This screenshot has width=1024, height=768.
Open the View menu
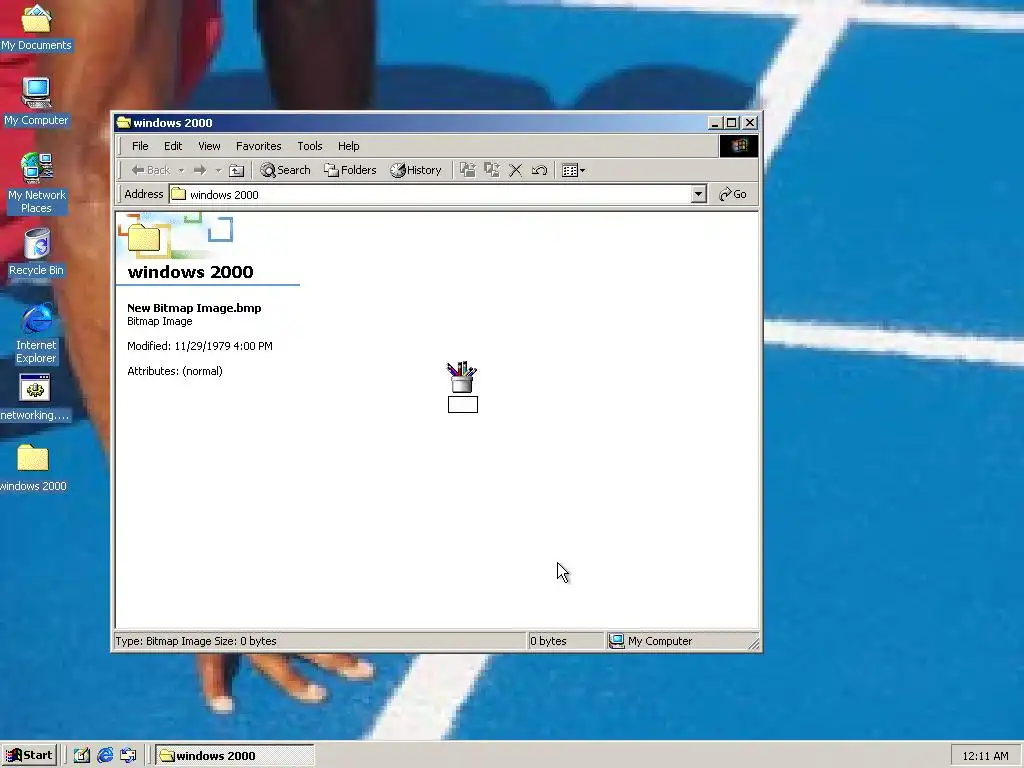209,146
